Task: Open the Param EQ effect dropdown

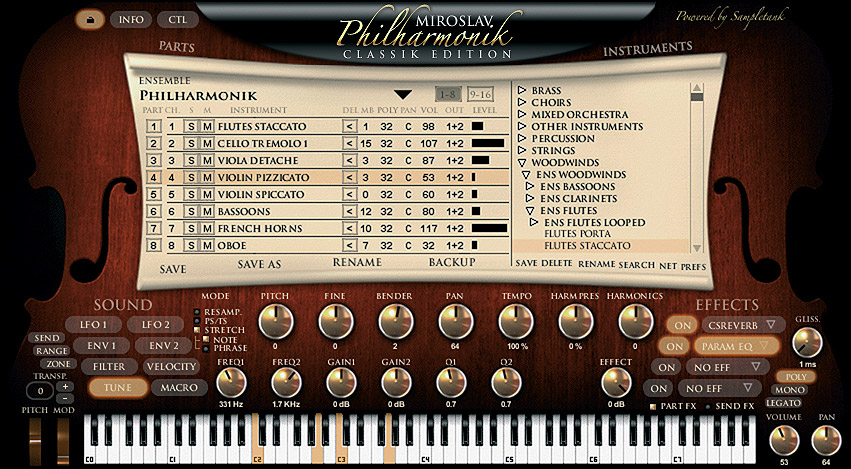Action: pyautogui.click(x=764, y=346)
